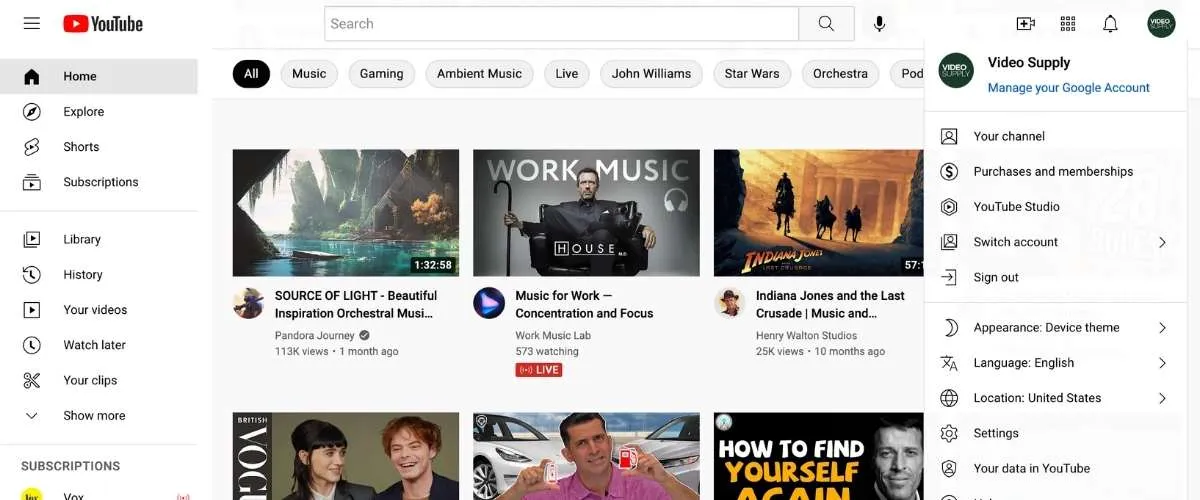Viewport: 1200px width, 500px height.
Task: Click title 'Music for Work — Concentration and Focus'
Action: [584, 304]
